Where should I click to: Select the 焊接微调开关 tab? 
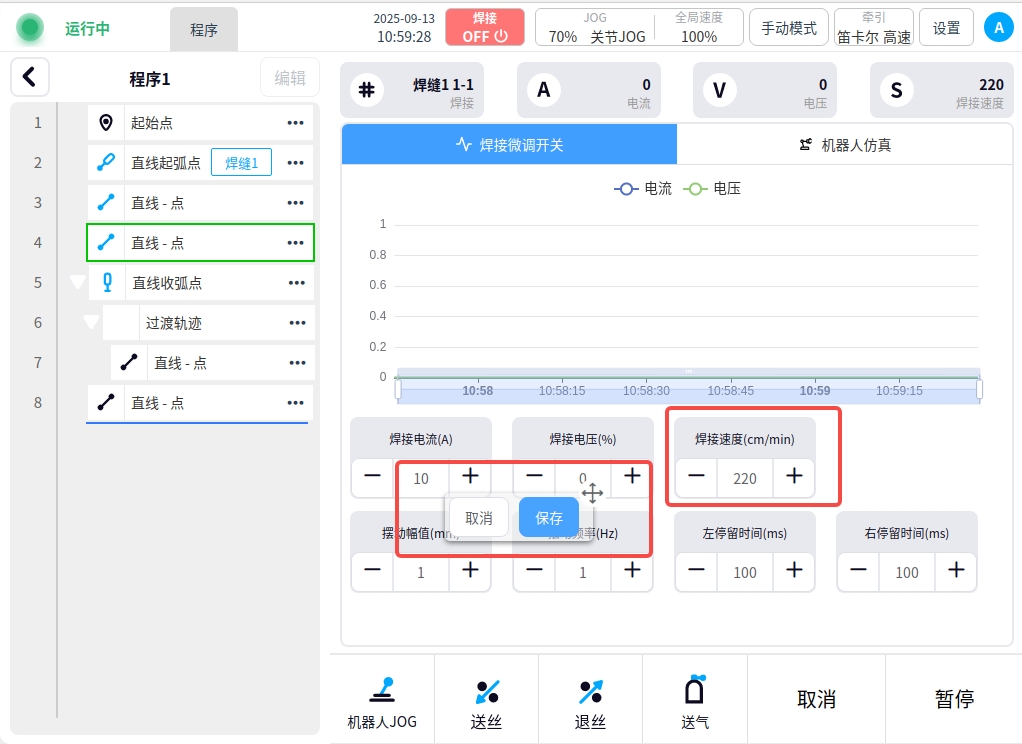(509, 145)
